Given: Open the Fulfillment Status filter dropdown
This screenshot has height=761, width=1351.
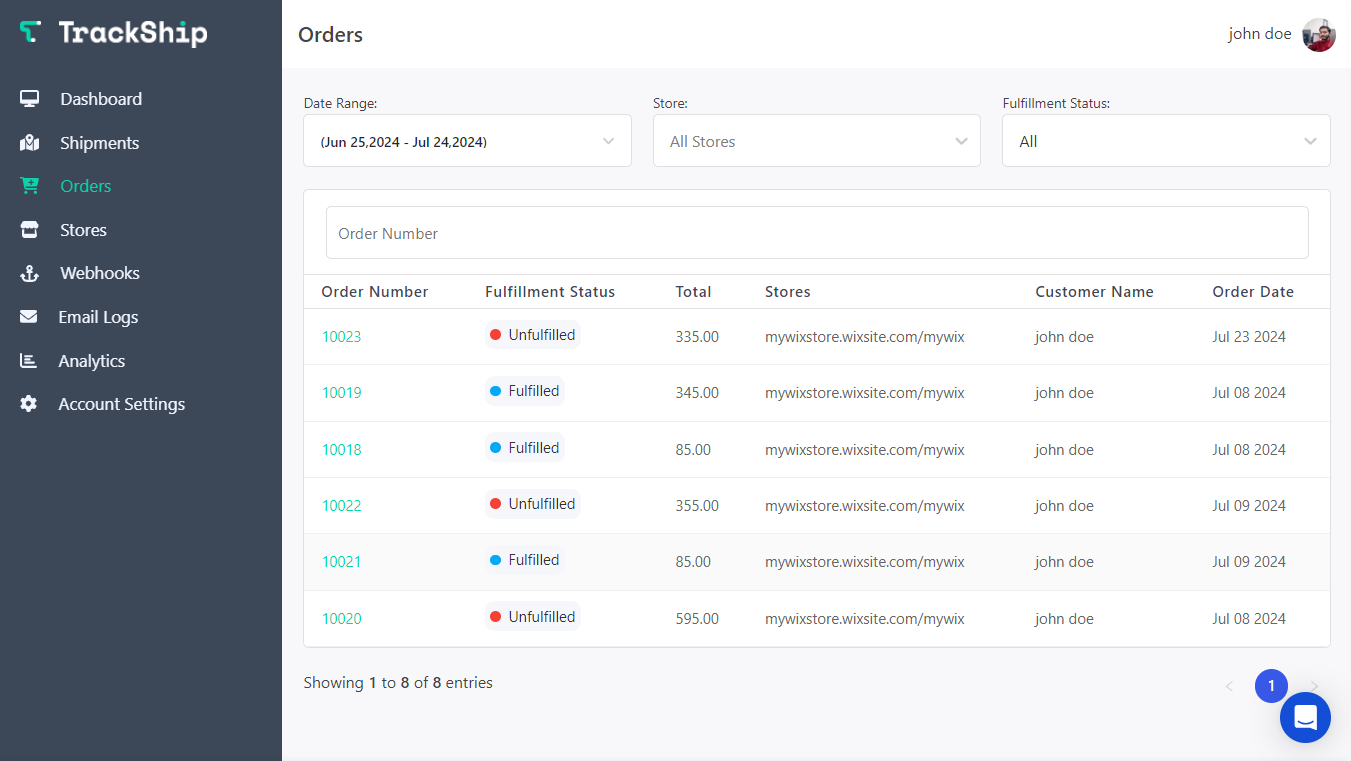Looking at the screenshot, I should coord(1165,140).
